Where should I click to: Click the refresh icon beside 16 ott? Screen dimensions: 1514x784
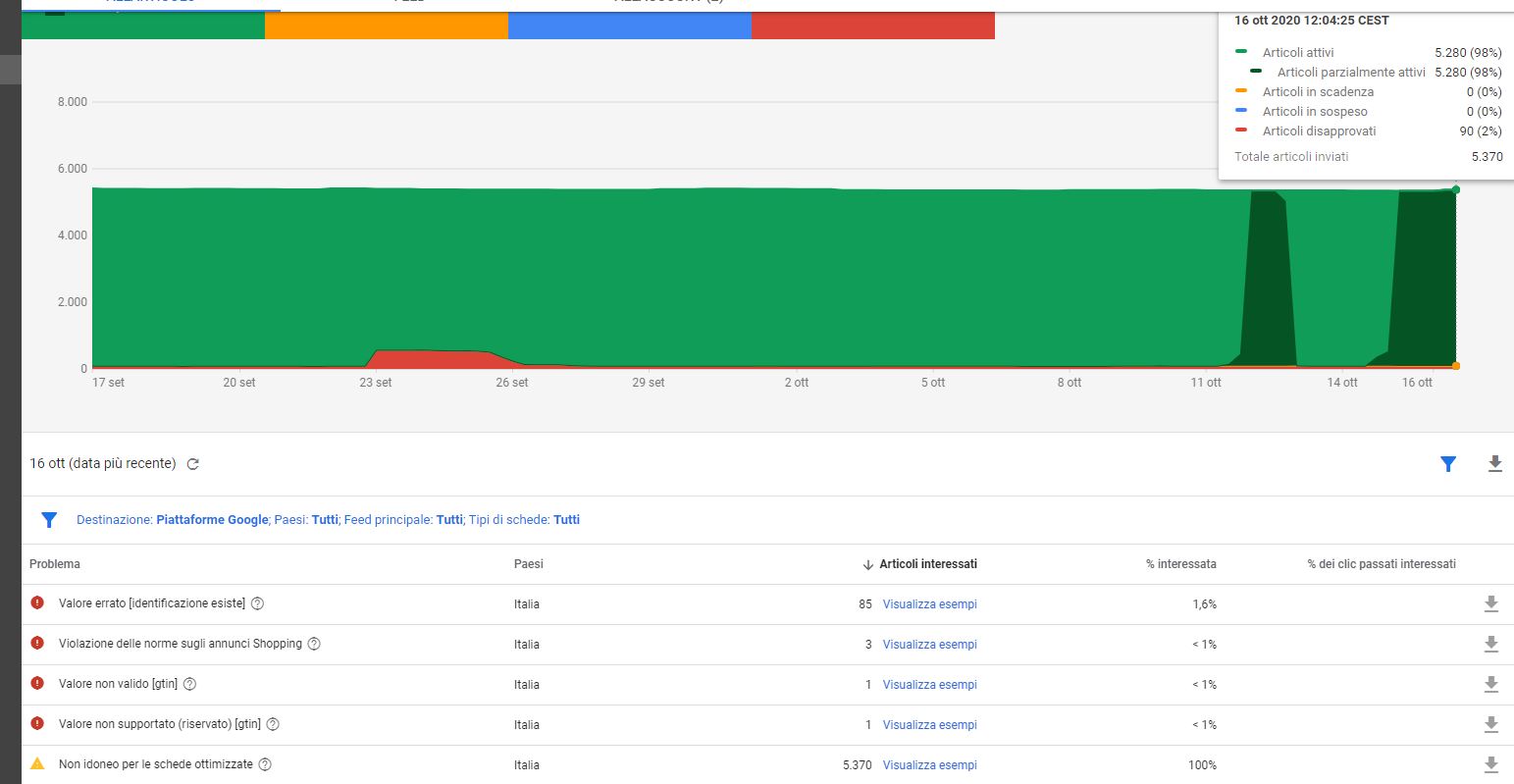click(x=193, y=464)
